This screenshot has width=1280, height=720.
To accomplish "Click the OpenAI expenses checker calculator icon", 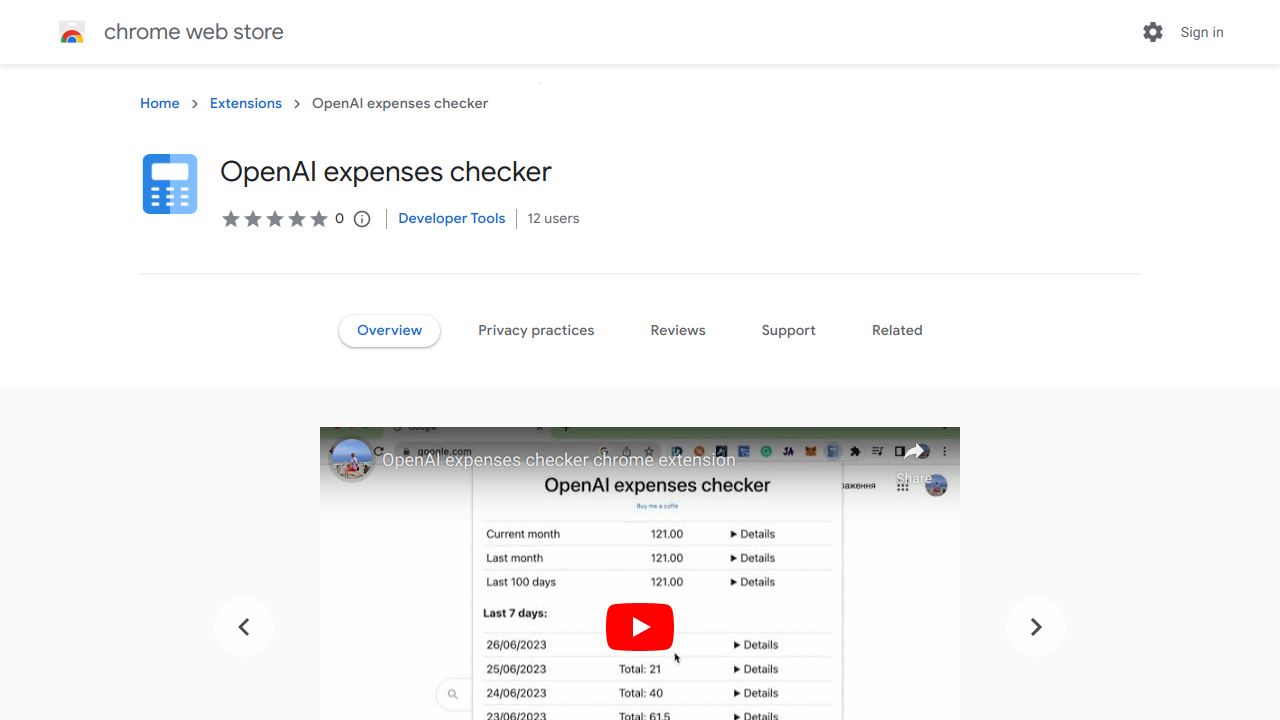I will (170, 184).
